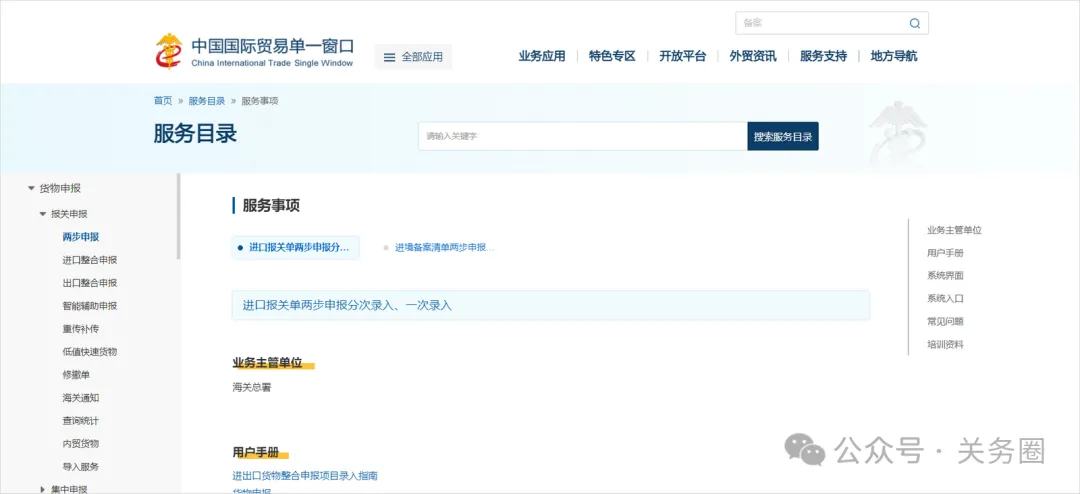Select 智能辅助申报 in sidebar

89,306
